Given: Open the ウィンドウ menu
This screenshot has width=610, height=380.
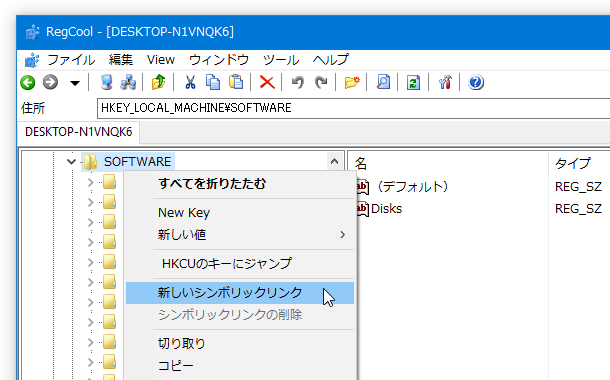Looking at the screenshot, I should 219,60.
